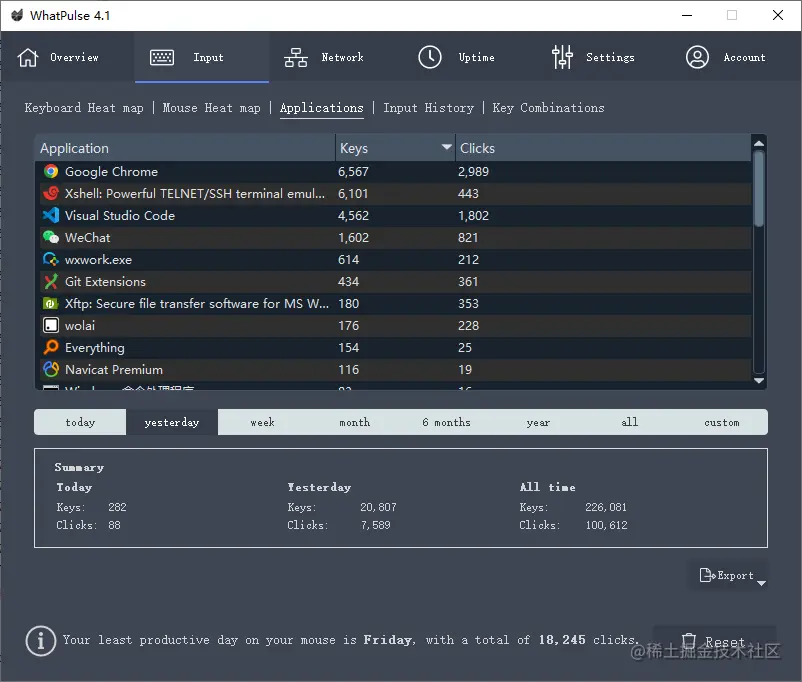Open Input History view
The width and height of the screenshot is (802, 682).
[x=429, y=108]
